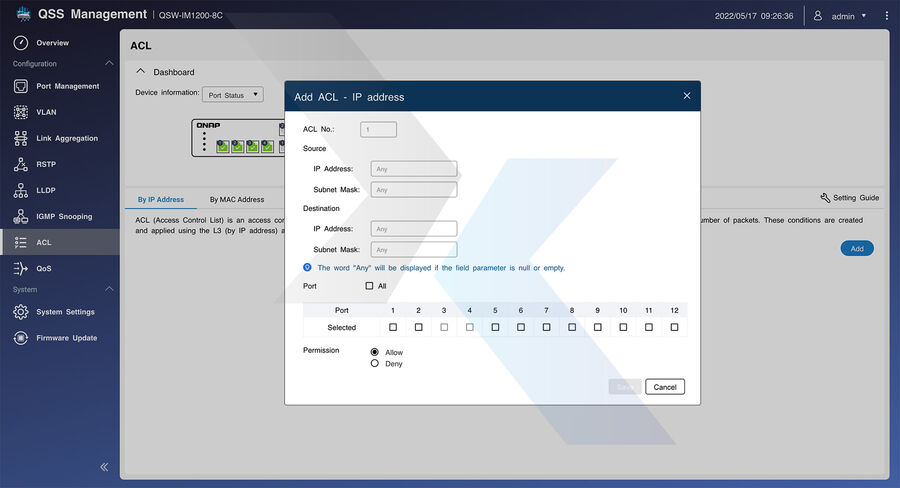The image size is (900, 488).
Task: Tick the checkbox for port 5
Action: pyautogui.click(x=495, y=327)
